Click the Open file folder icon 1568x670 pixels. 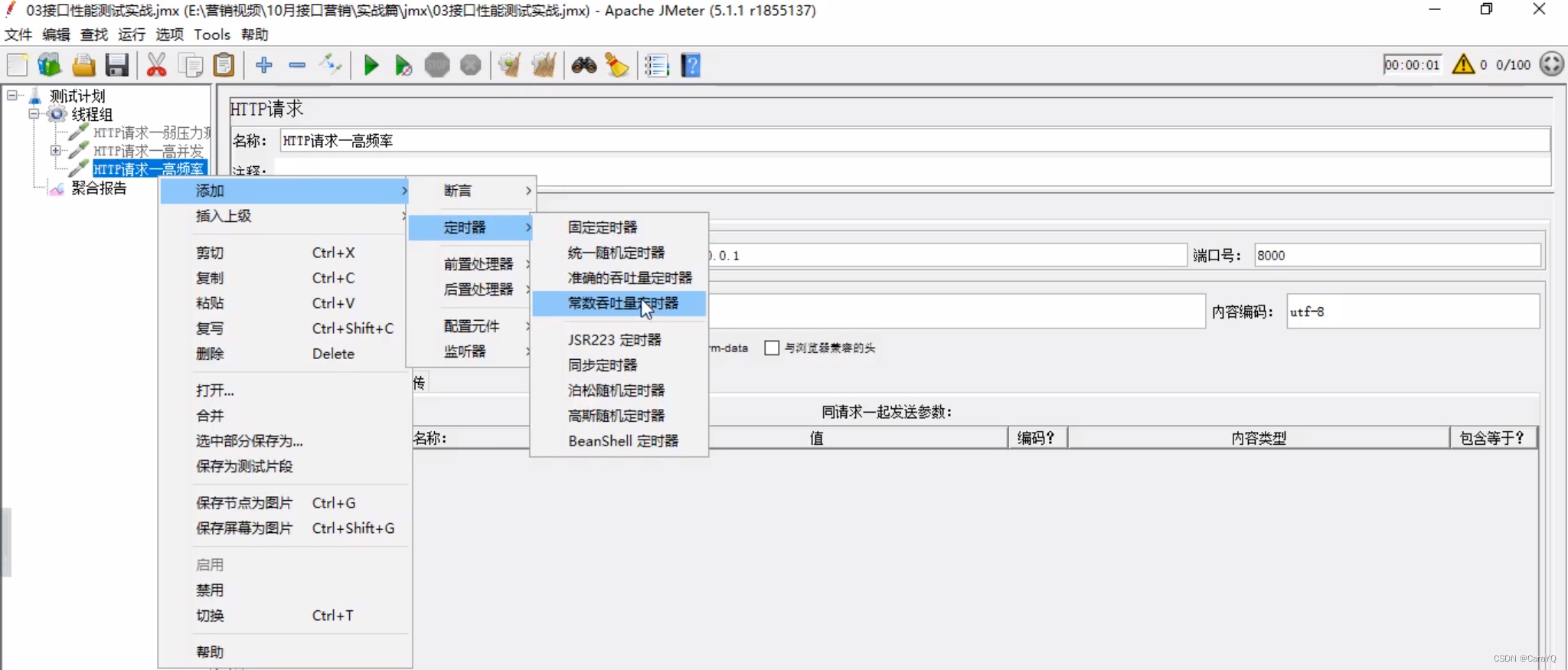[83, 65]
